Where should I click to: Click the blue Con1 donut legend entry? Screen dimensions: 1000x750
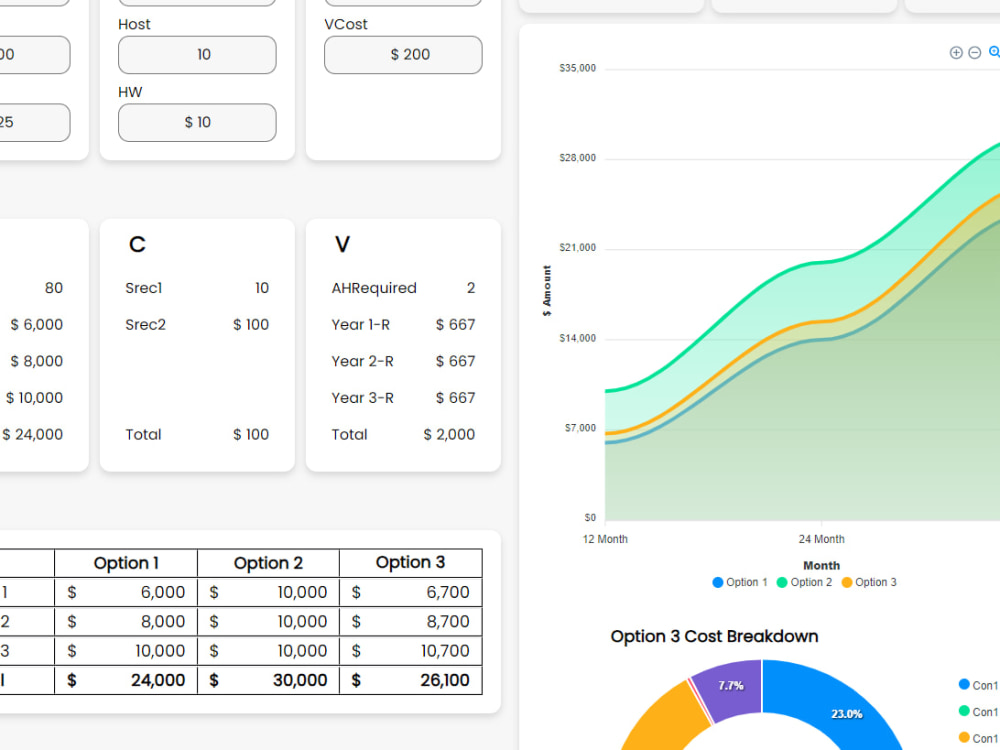[978, 685]
